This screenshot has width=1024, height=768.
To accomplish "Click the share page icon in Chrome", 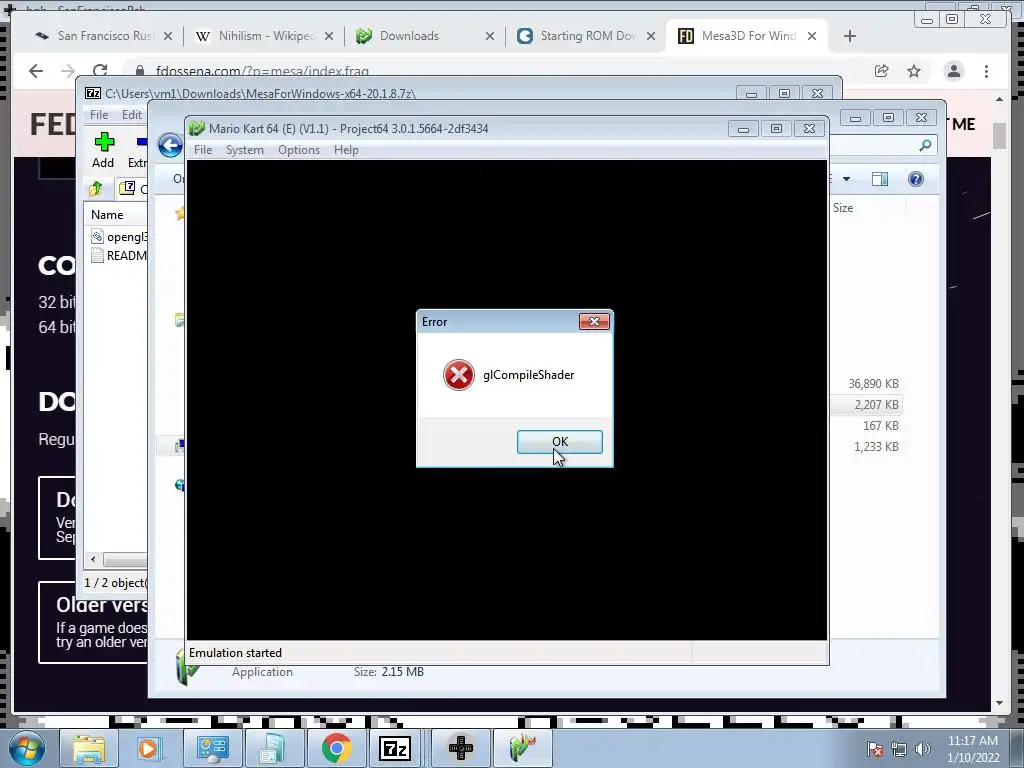I will click(882, 71).
